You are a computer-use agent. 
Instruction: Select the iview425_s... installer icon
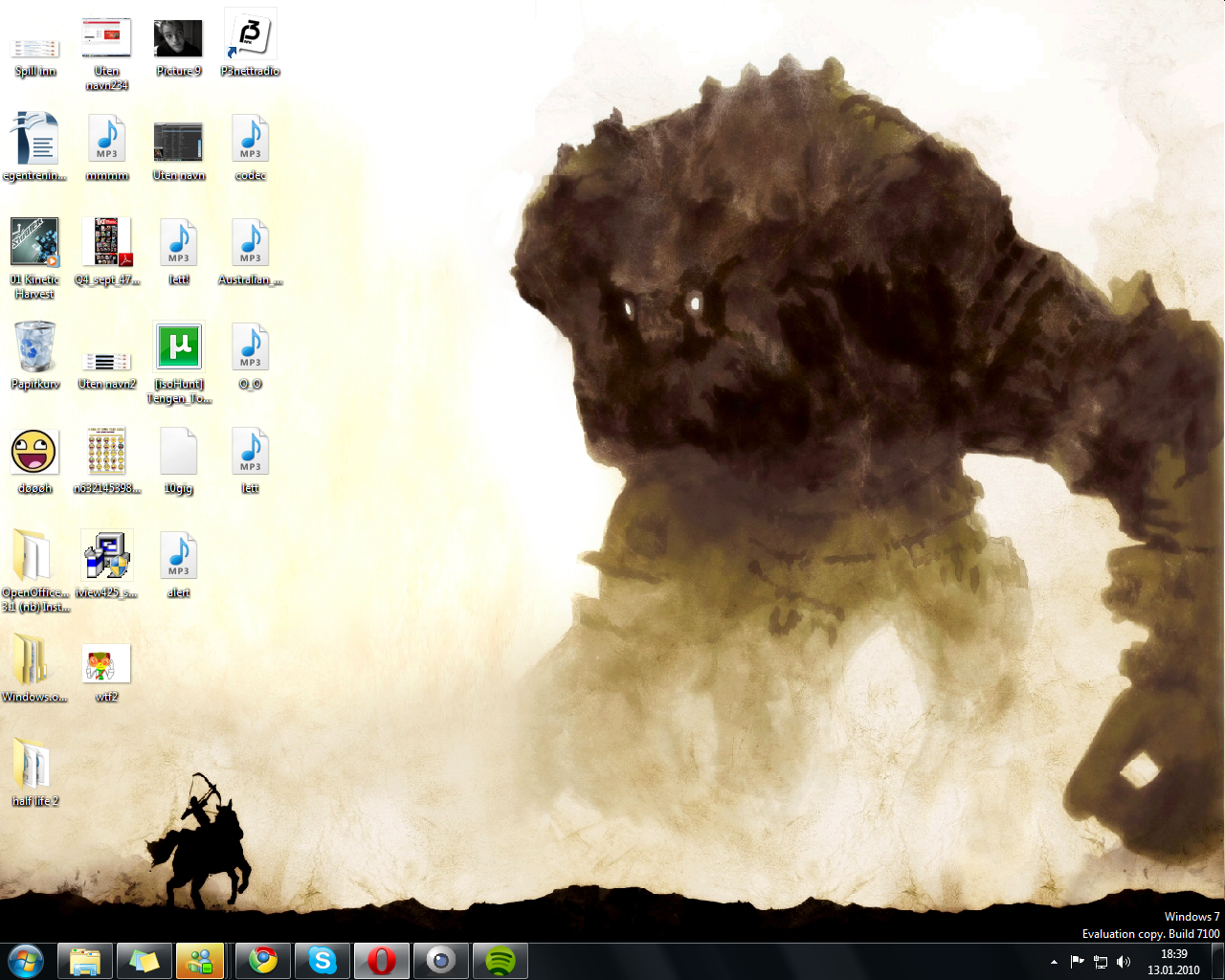(x=107, y=564)
